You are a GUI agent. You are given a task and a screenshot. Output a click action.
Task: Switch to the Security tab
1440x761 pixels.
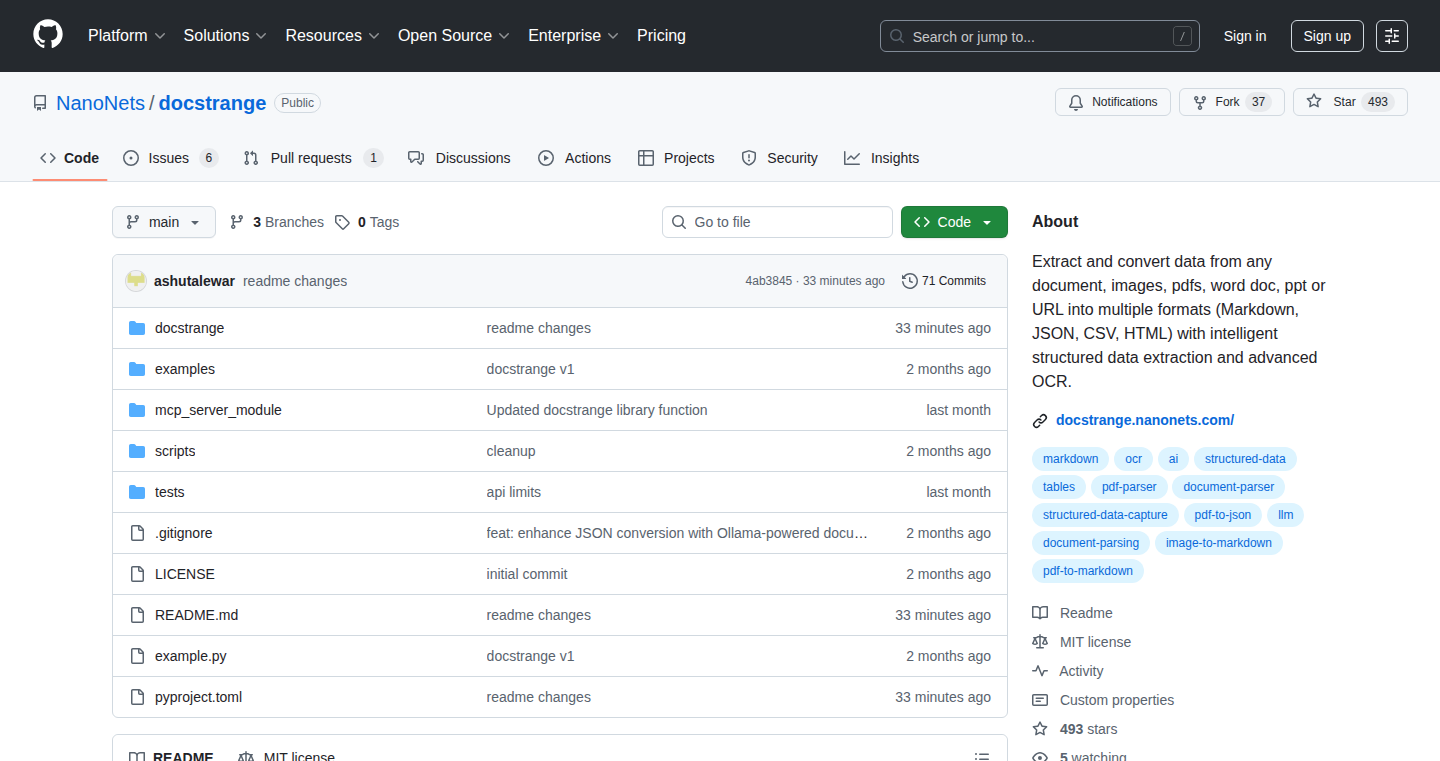(779, 158)
